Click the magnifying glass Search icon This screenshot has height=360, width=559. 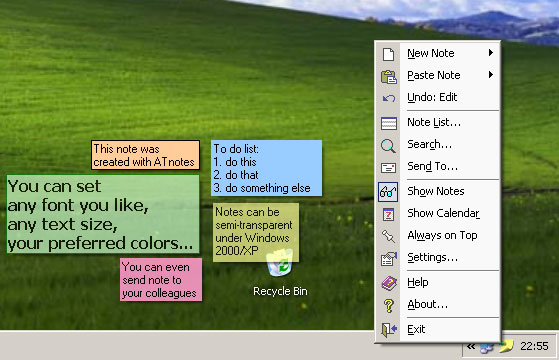(388, 145)
